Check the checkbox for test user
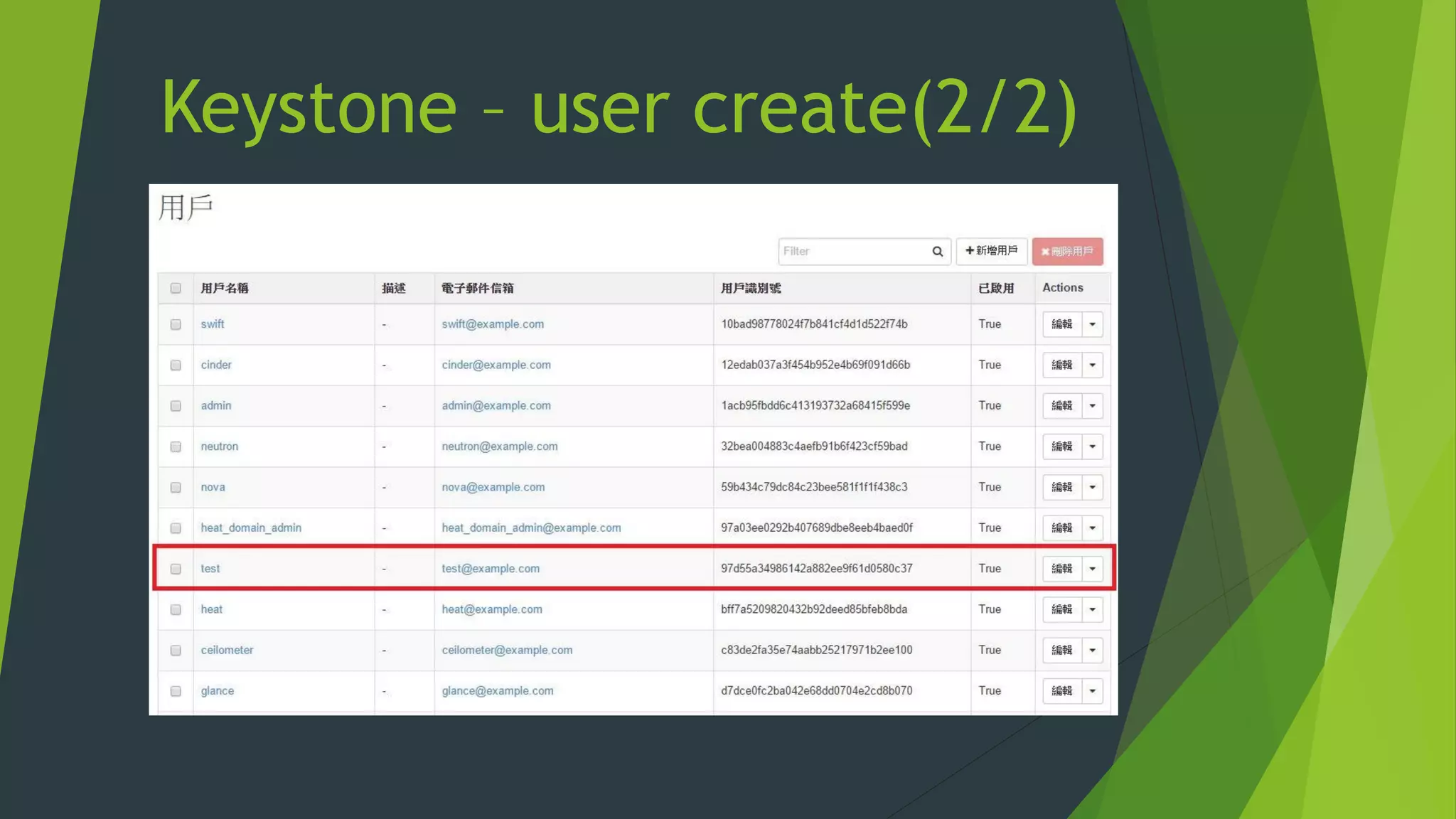The width and height of the screenshot is (1456, 819). pos(176,569)
